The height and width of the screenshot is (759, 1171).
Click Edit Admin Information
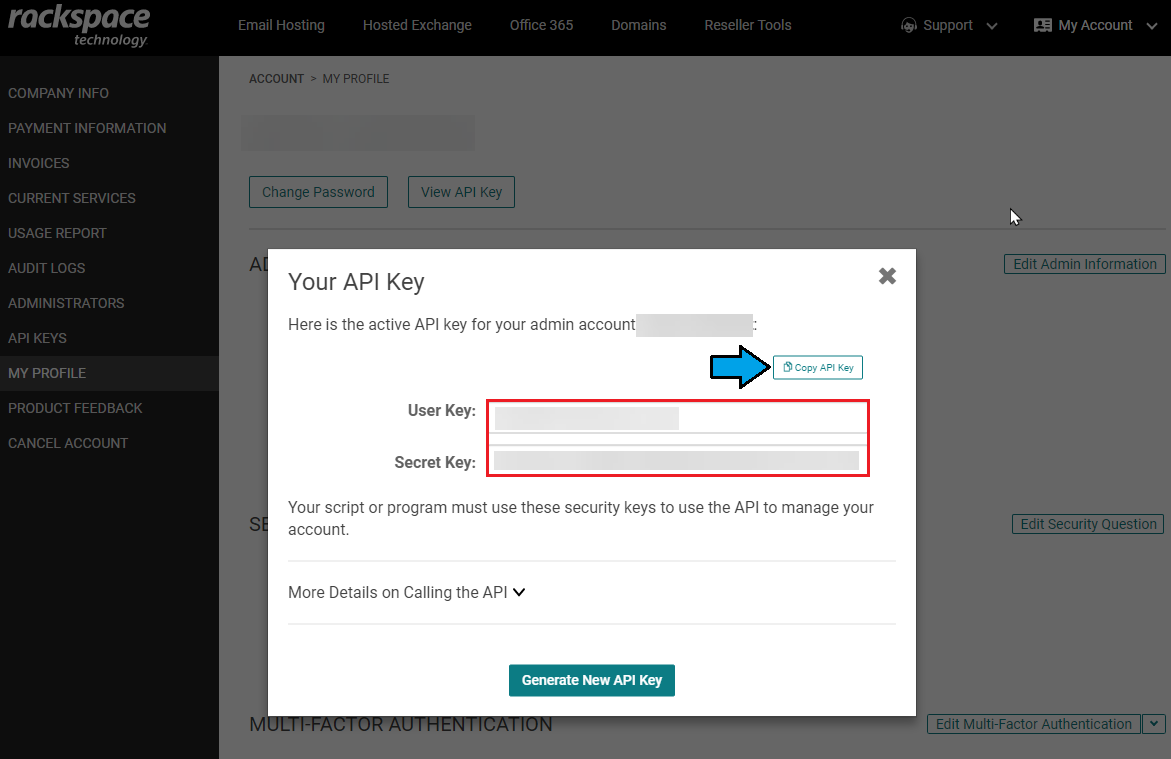1084,264
